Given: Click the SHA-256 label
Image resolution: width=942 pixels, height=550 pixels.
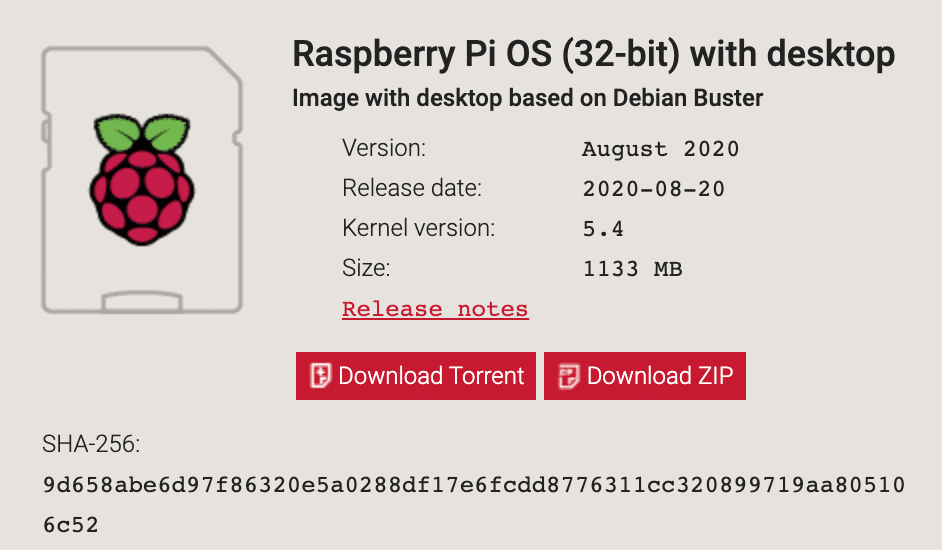Looking at the screenshot, I should pyautogui.click(x=91, y=444).
